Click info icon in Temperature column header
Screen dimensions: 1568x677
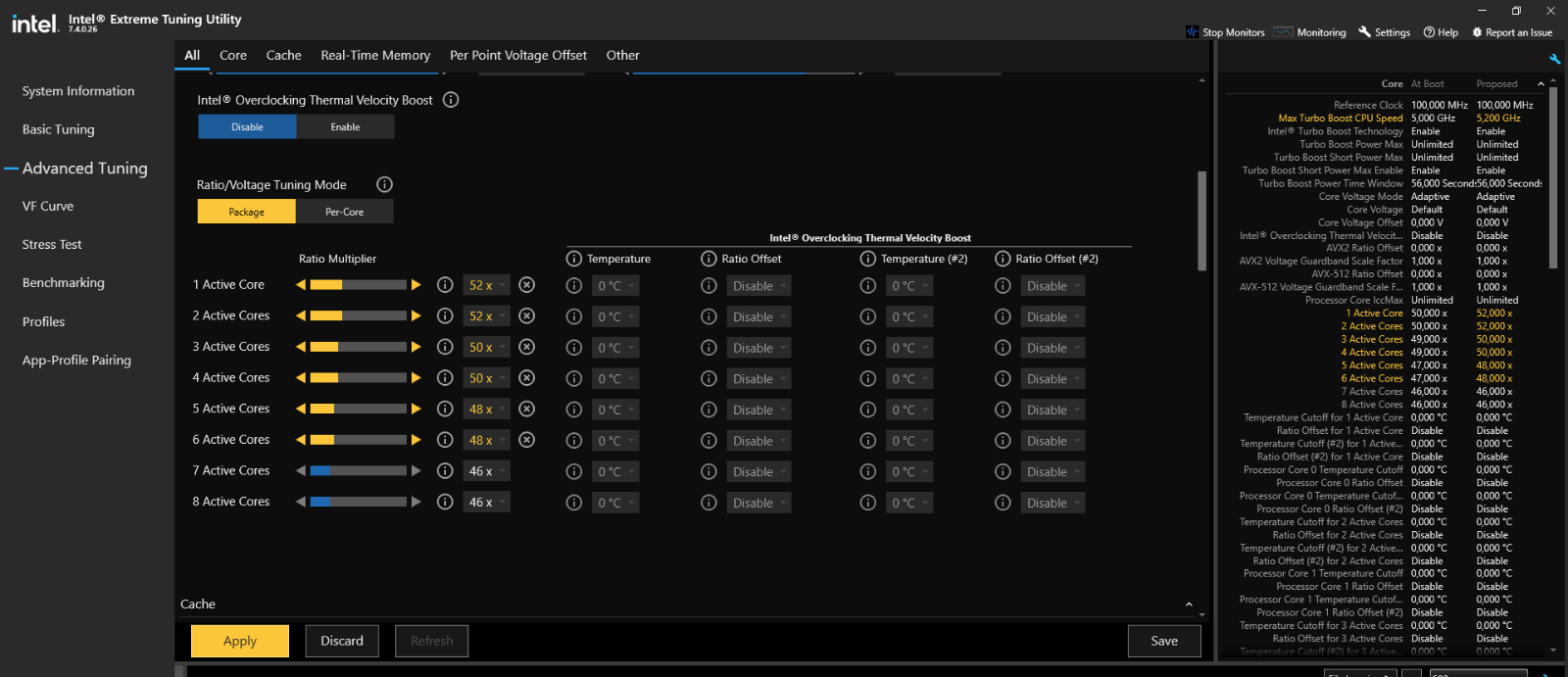click(x=574, y=259)
